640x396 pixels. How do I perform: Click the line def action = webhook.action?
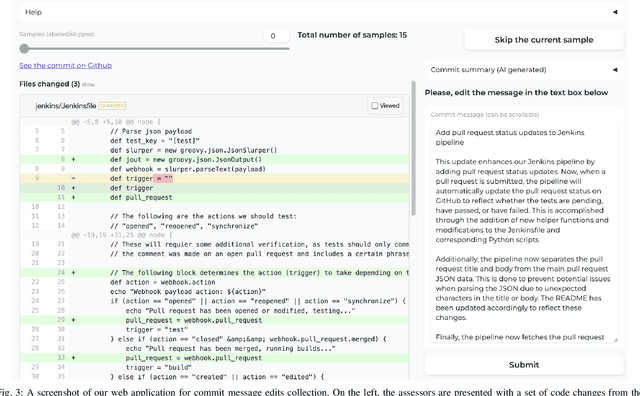tap(162, 282)
